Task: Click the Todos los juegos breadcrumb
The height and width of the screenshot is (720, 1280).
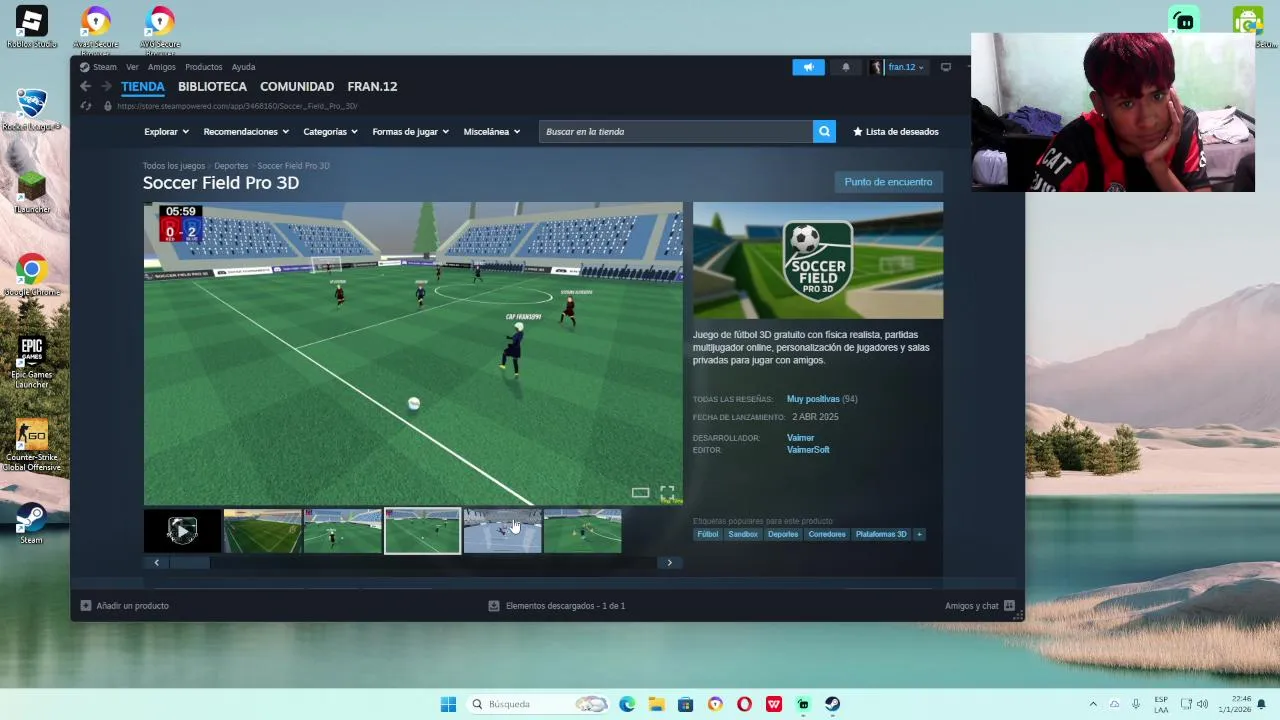Action: click(173, 166)
